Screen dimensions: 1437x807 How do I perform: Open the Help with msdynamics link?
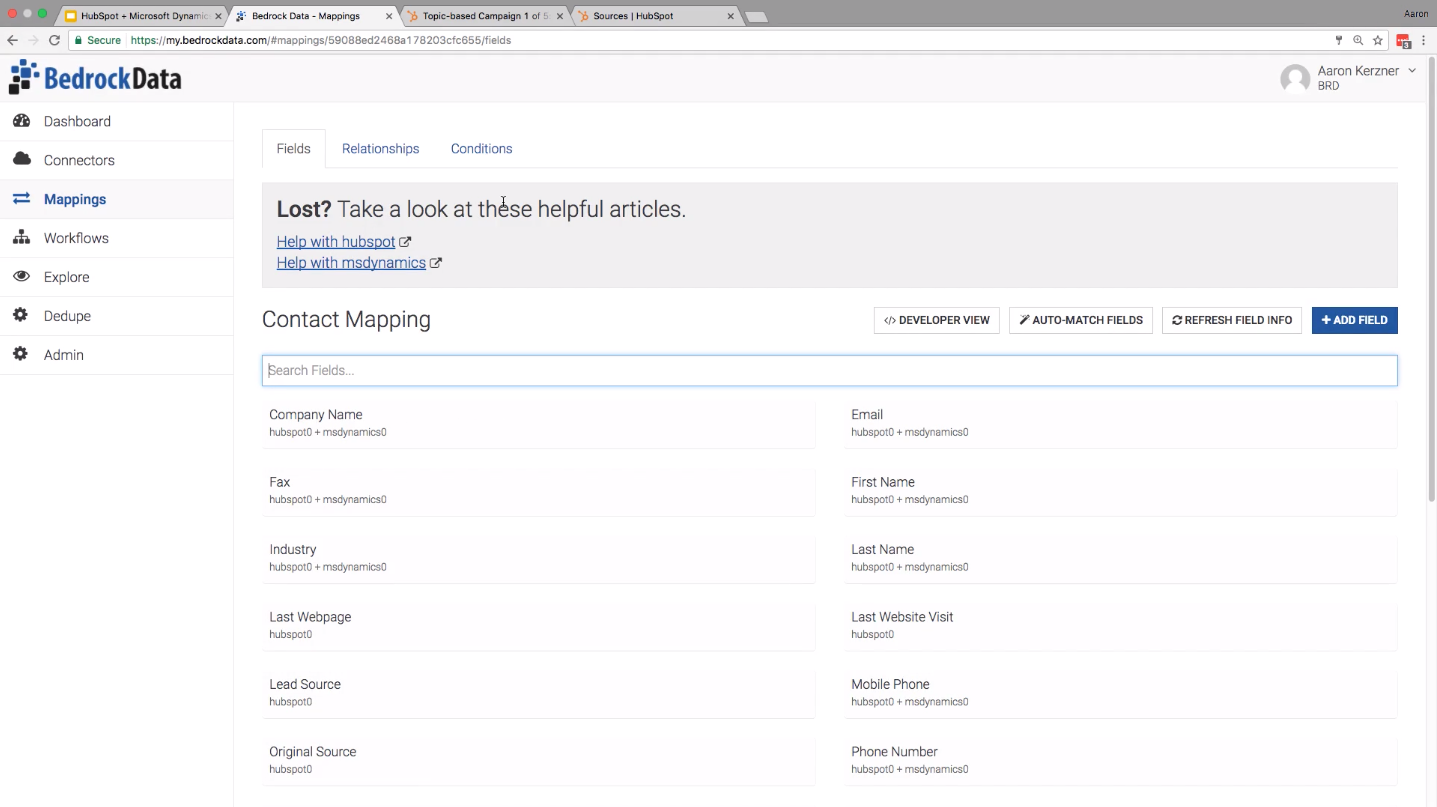point(351,263)
